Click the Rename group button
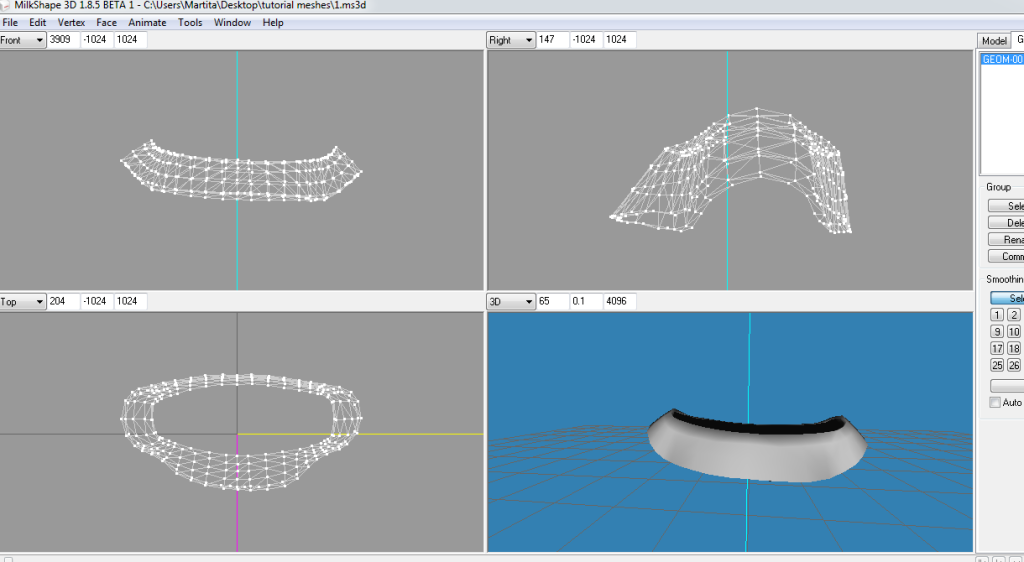1024x562 pixels. 1006,240
